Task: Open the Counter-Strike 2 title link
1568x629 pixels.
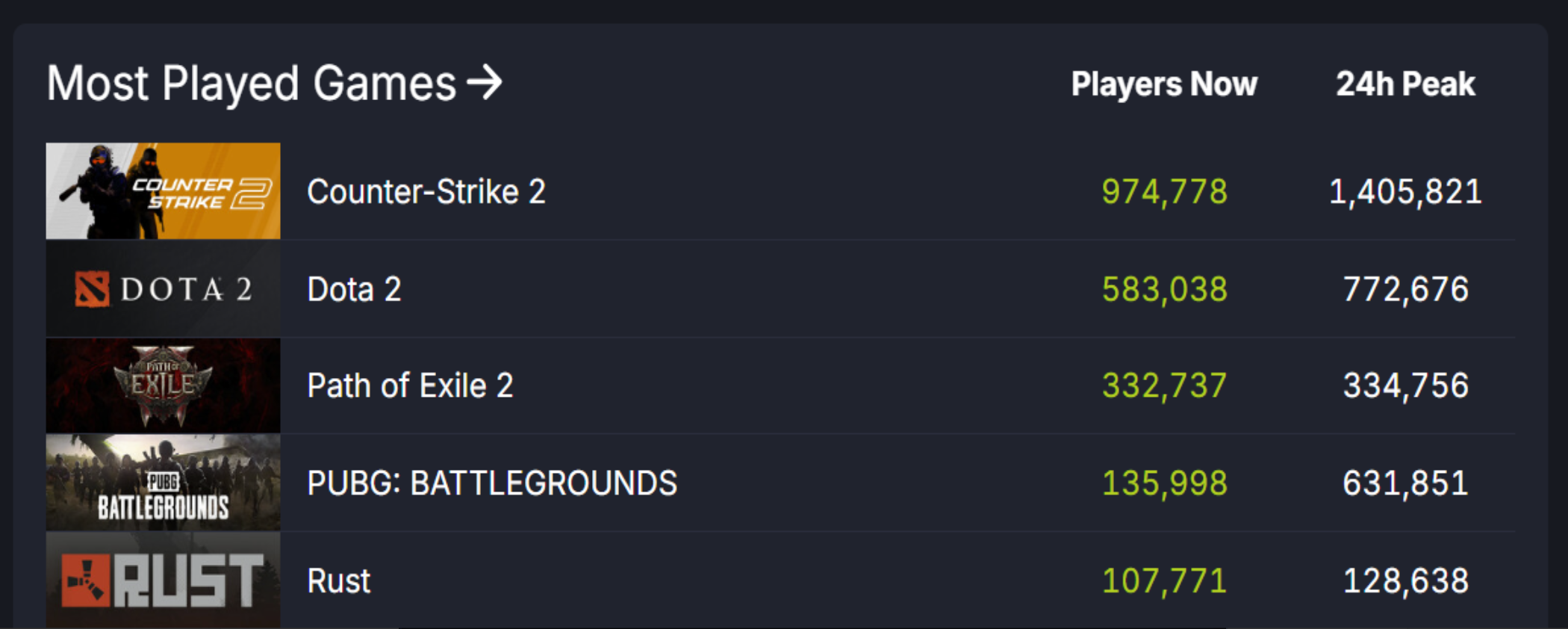Action: pyautogui.click(x=426, y=192)
